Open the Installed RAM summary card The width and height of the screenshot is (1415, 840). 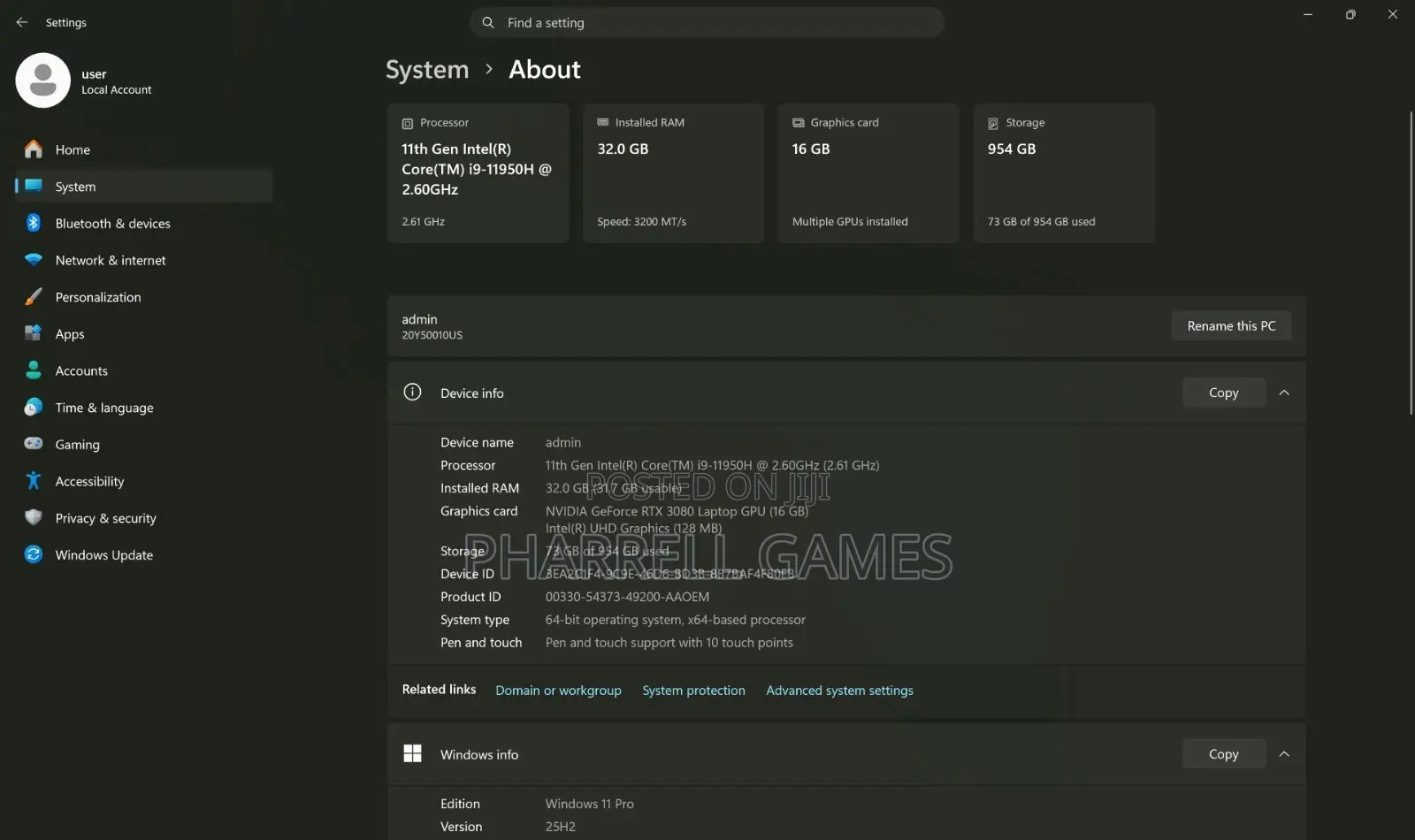[x=673, y=173]
